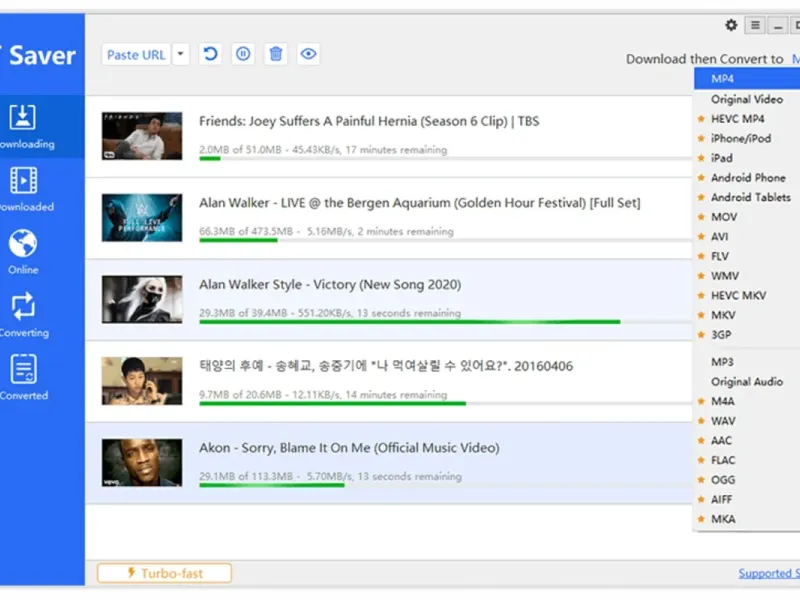Screen dimensions: 800x600
Task: Choose 3GP format option
Action: pyautogui.click(x=747, y=335)
